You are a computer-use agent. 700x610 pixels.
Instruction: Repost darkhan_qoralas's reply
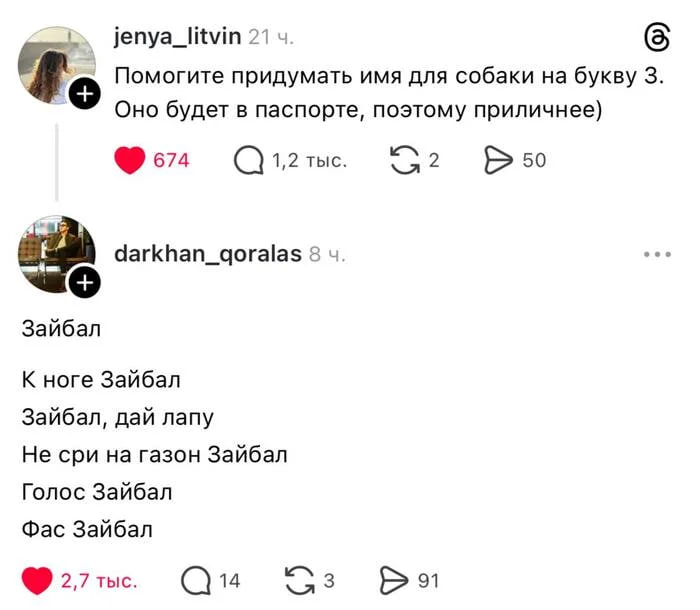(299, 581)
